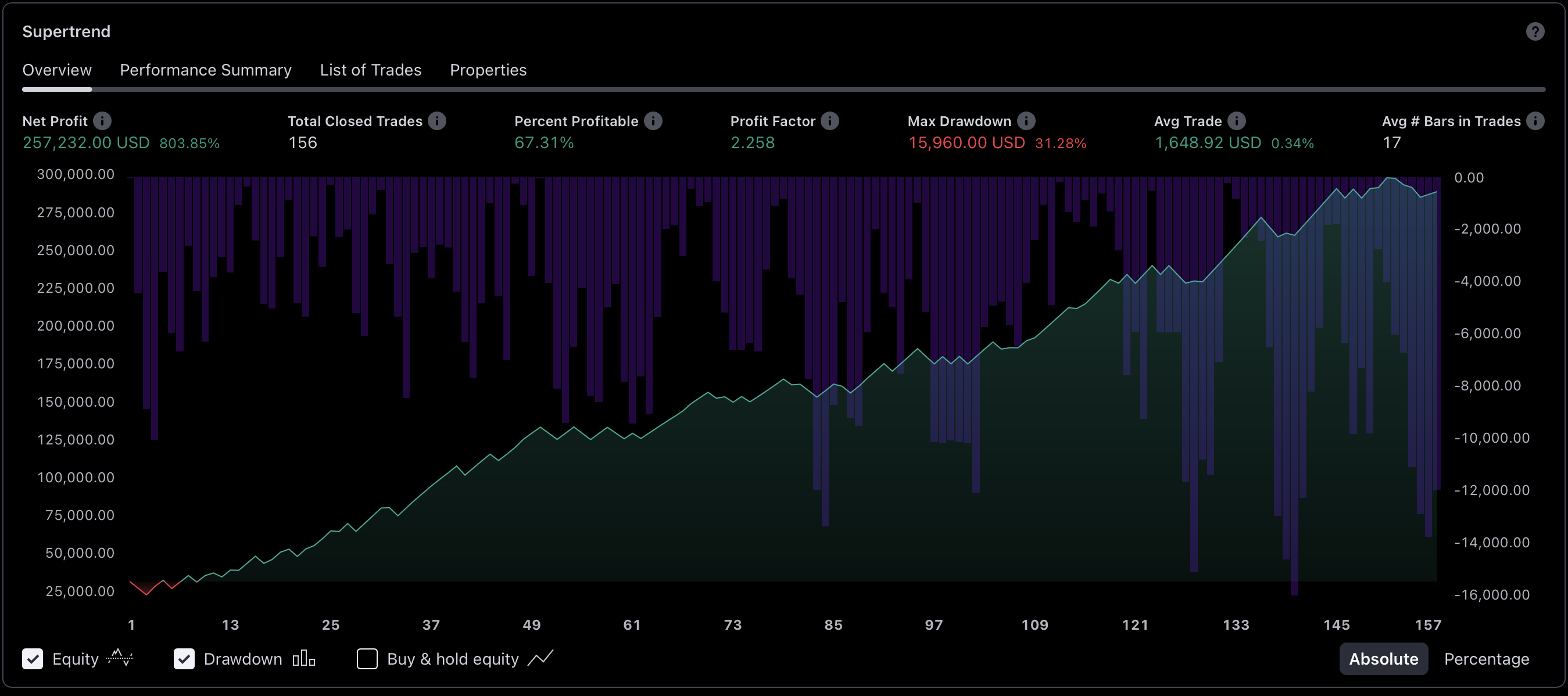Click the 0.34% average trade percentage
This screenshot has width=1568, height=696.
(1293, 143)
